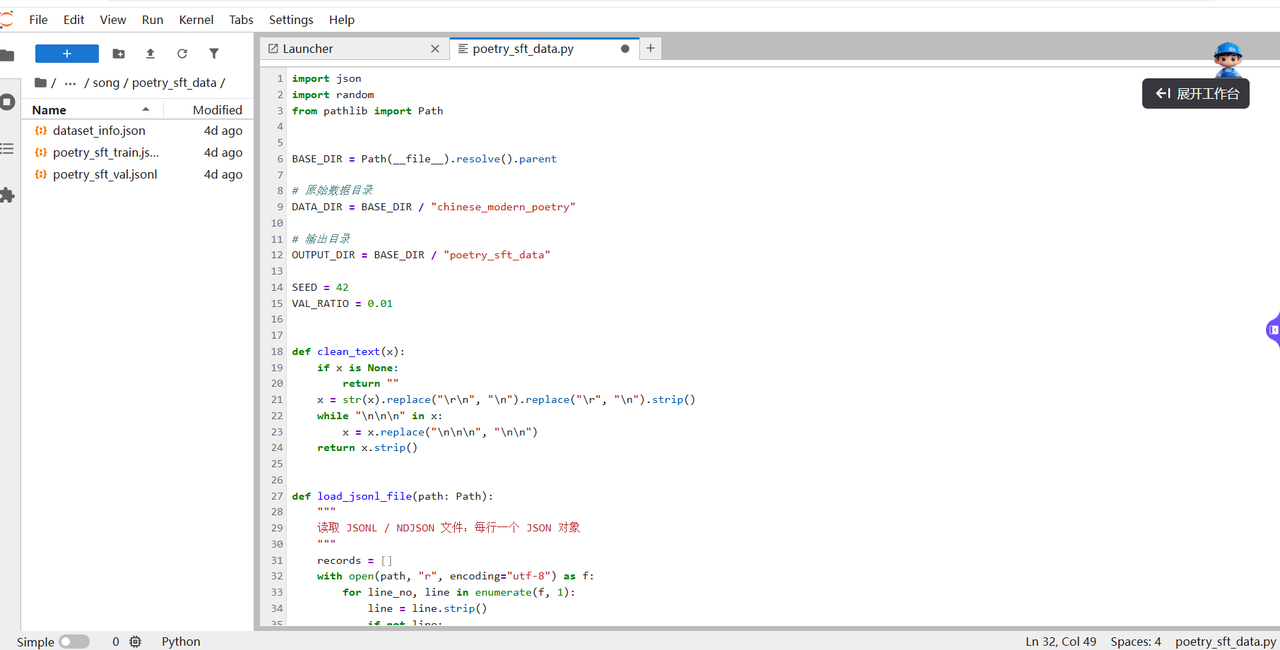Open running terminals and kernels sidebar
Viewport: 1280px width, 650px height.
click(7, 102)
